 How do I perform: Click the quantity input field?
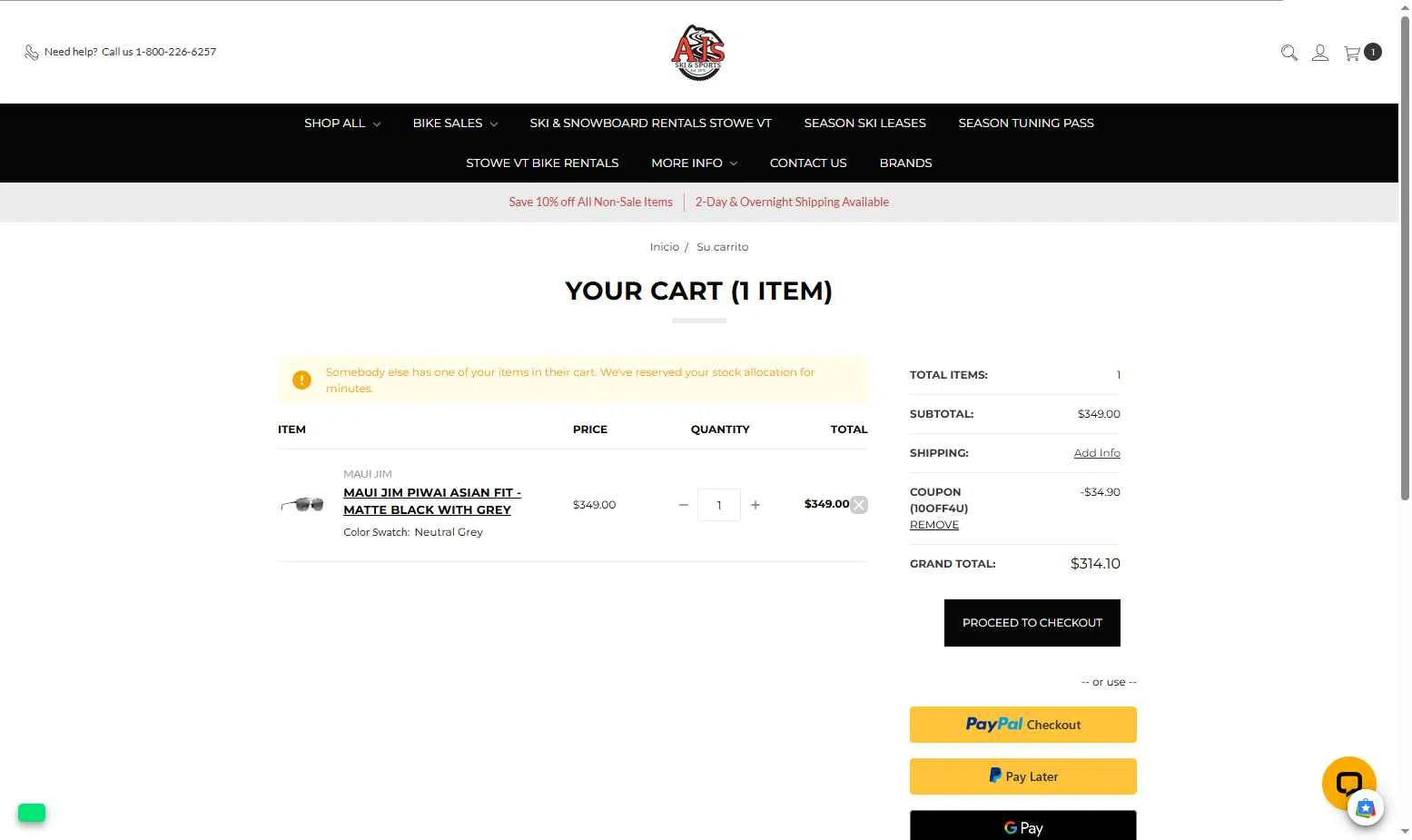pos(719,505)
